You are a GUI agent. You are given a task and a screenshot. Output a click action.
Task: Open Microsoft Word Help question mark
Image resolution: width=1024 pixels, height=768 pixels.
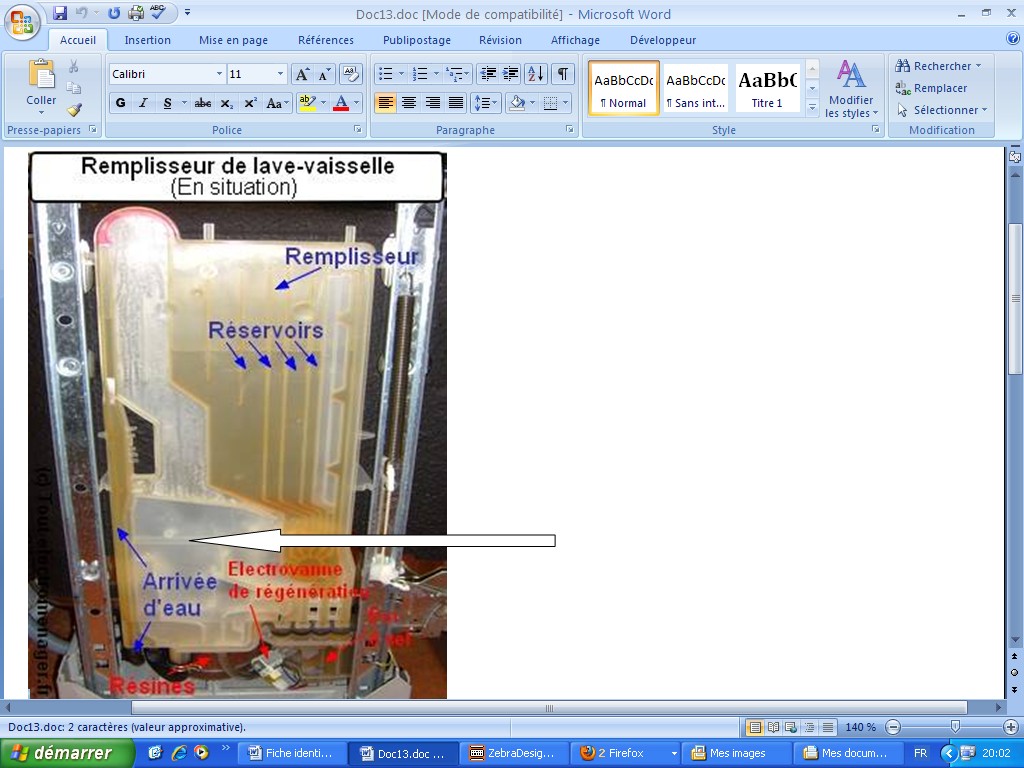coord(1013,39)
